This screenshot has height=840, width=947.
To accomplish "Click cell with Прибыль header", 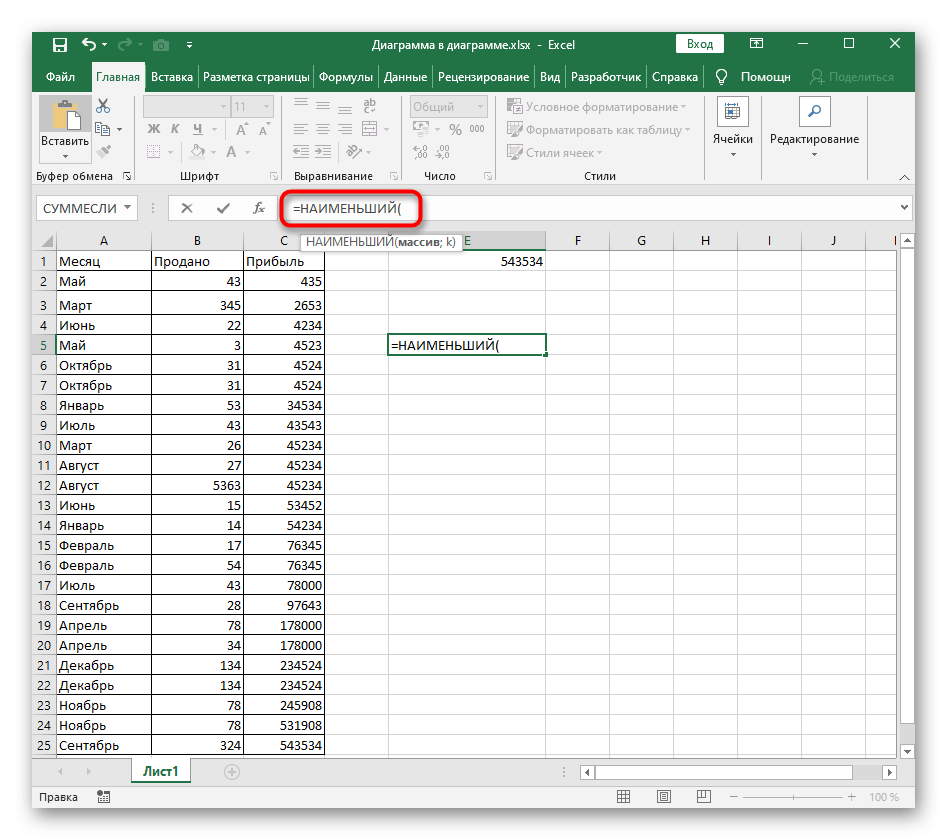I will click(x=284, y=261).
